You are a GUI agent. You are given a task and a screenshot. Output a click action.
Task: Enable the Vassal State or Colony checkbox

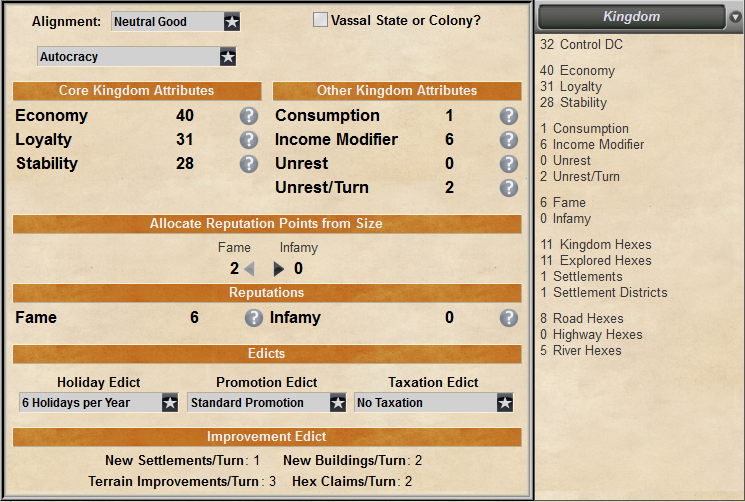tap(320, 20)
